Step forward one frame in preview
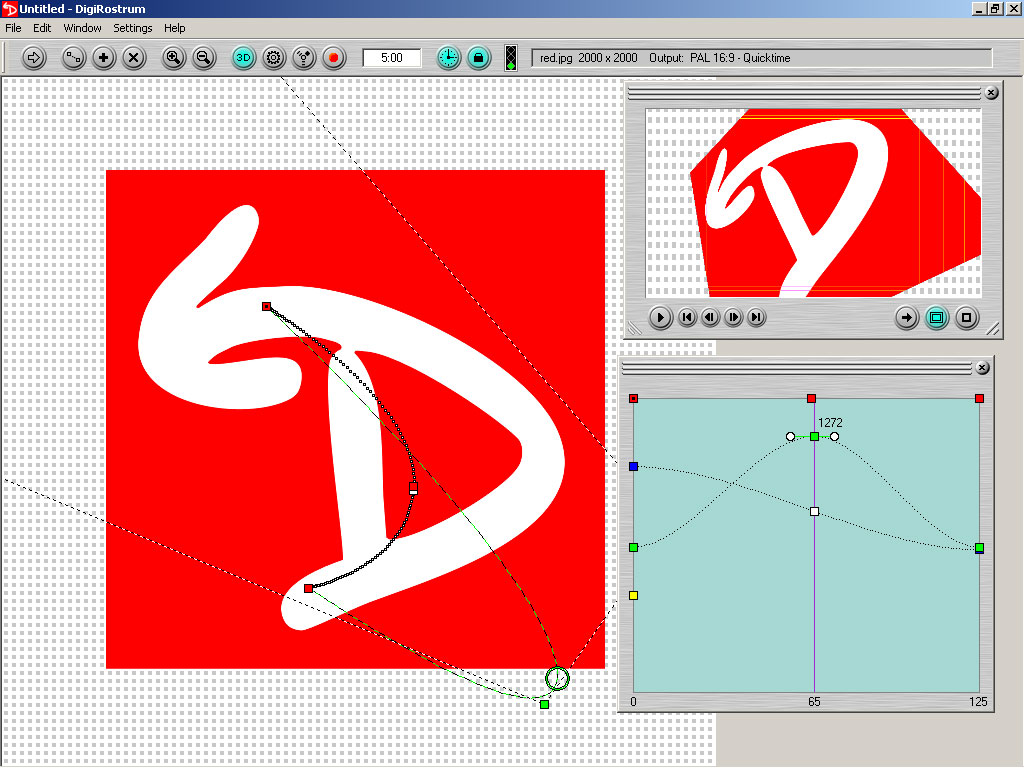 click(x=733, y=317)
